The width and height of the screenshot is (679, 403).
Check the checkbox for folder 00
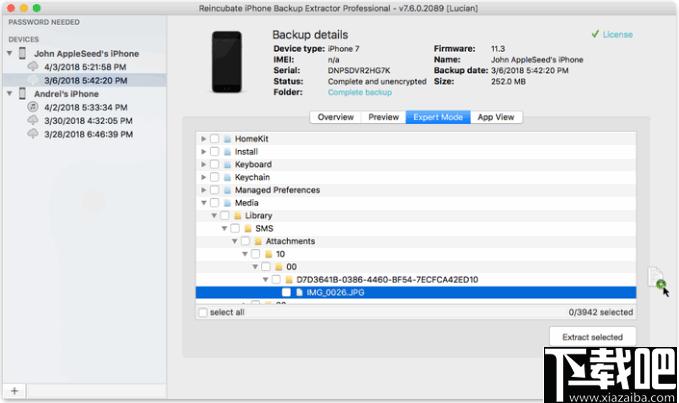[266, 267]
